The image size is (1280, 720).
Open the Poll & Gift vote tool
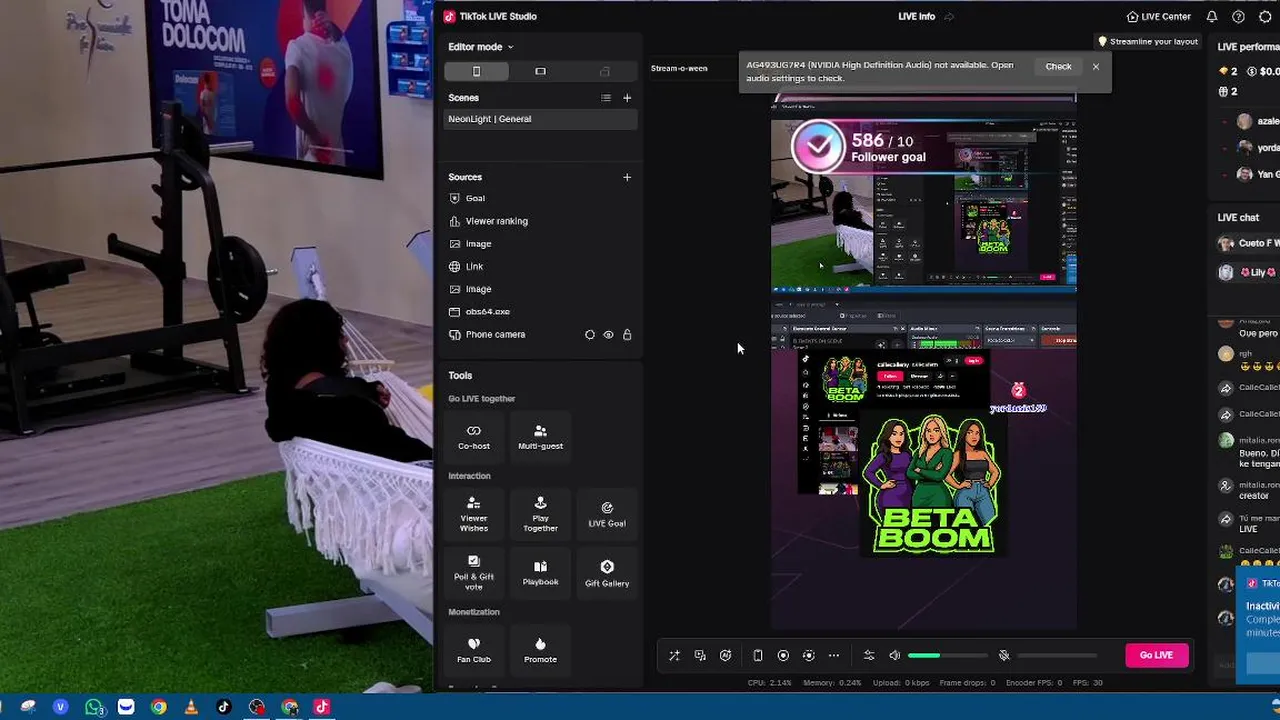[x=474, y=572]
